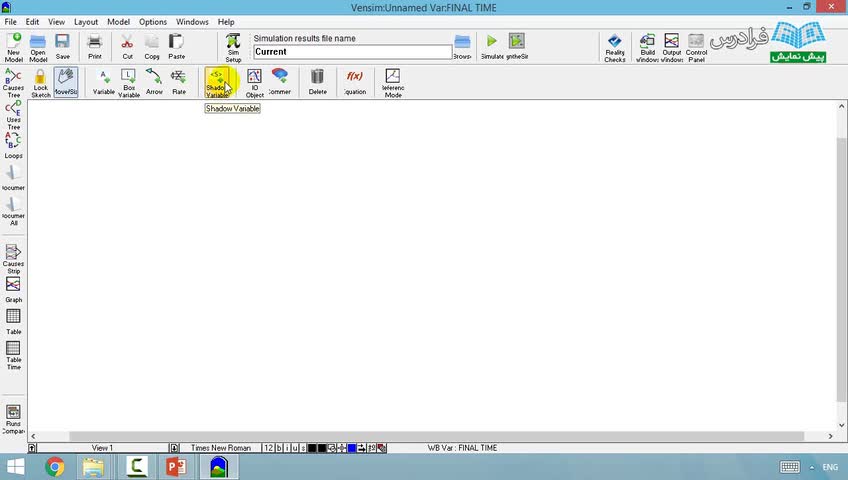Pick the blue color swatch in status bar
This screenshot has width=848, height=480.
pos(352,448)
